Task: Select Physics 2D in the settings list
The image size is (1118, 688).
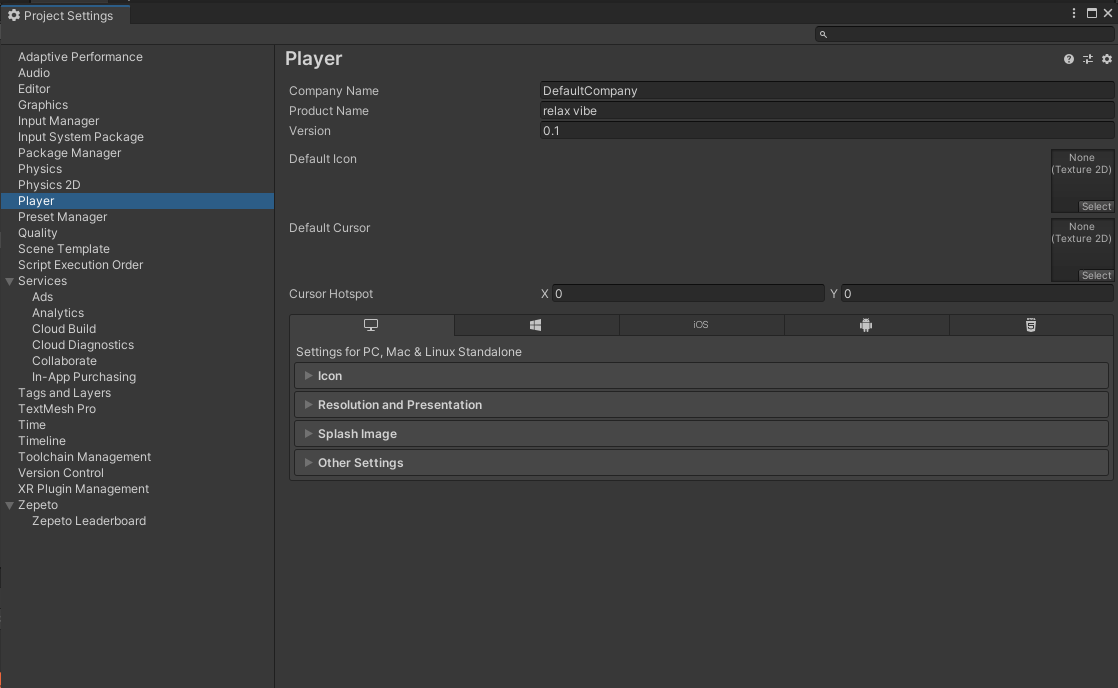Action: 49,185
